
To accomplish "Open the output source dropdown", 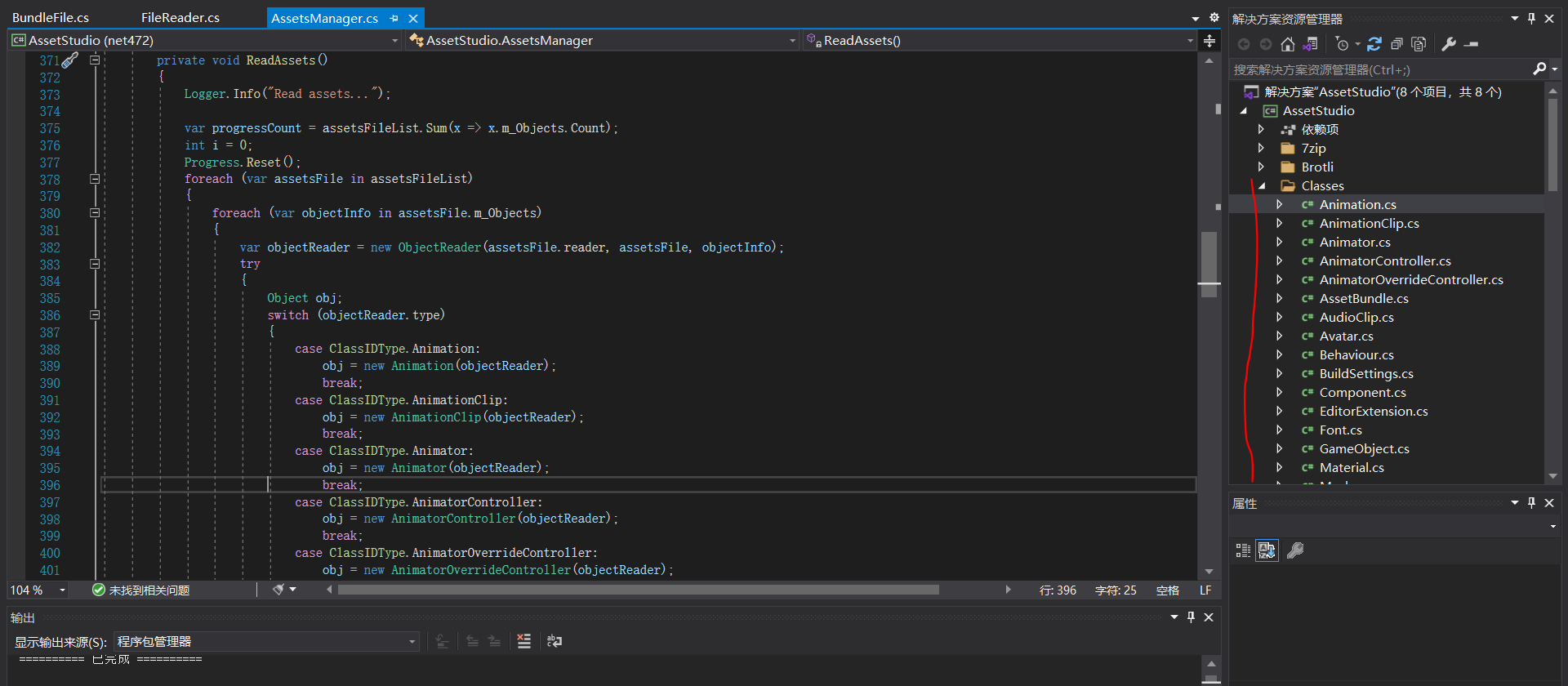I will pyautogui.click(x=412, y=642).
